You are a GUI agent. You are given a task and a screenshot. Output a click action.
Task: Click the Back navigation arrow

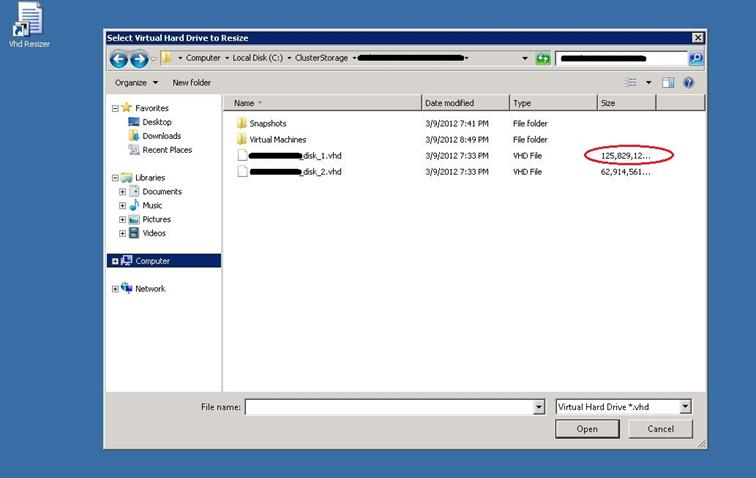(119, 58)
